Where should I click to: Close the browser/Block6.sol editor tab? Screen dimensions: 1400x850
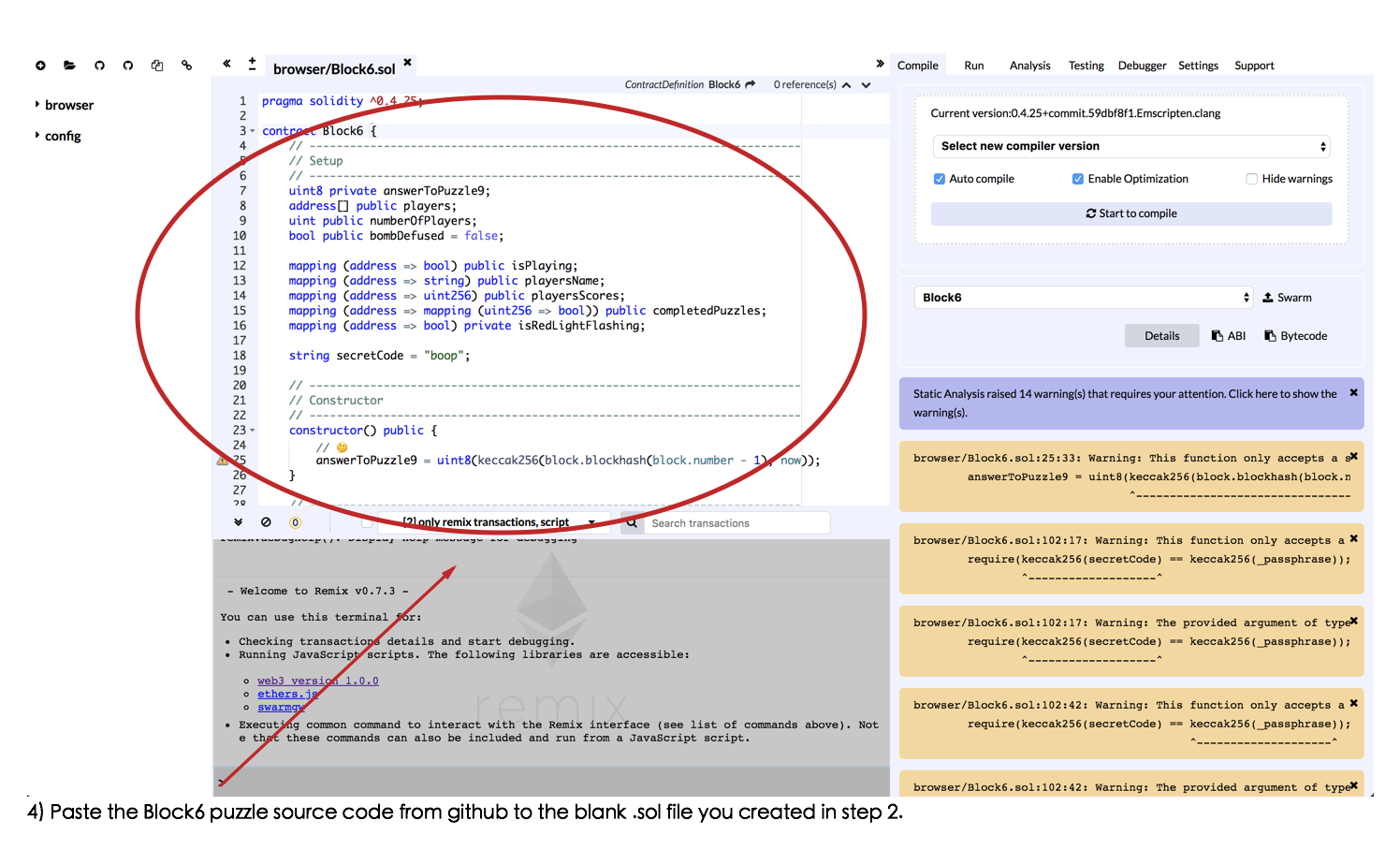[407, 63]
